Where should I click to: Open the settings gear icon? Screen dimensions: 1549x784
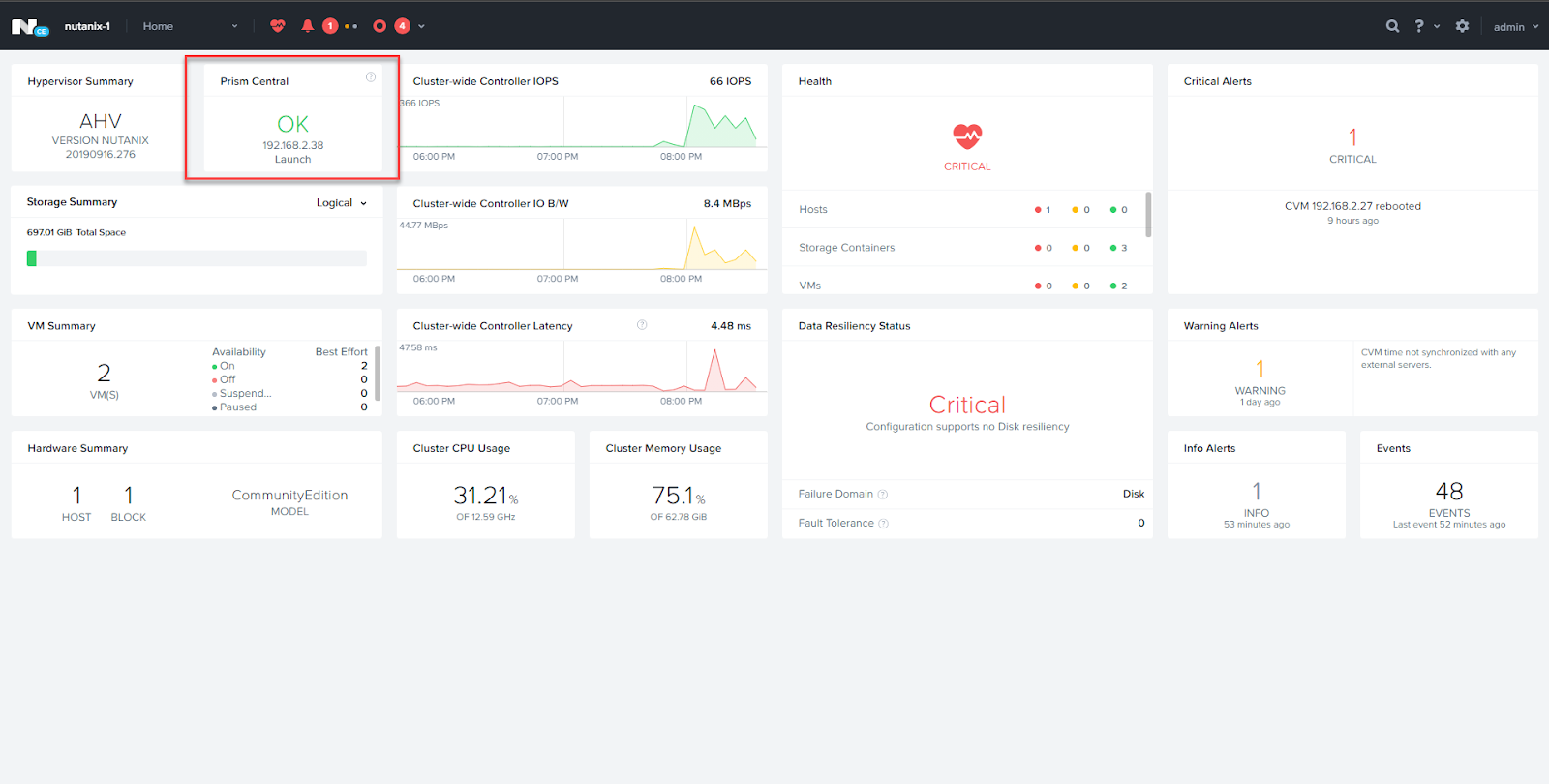(1462, 26)
